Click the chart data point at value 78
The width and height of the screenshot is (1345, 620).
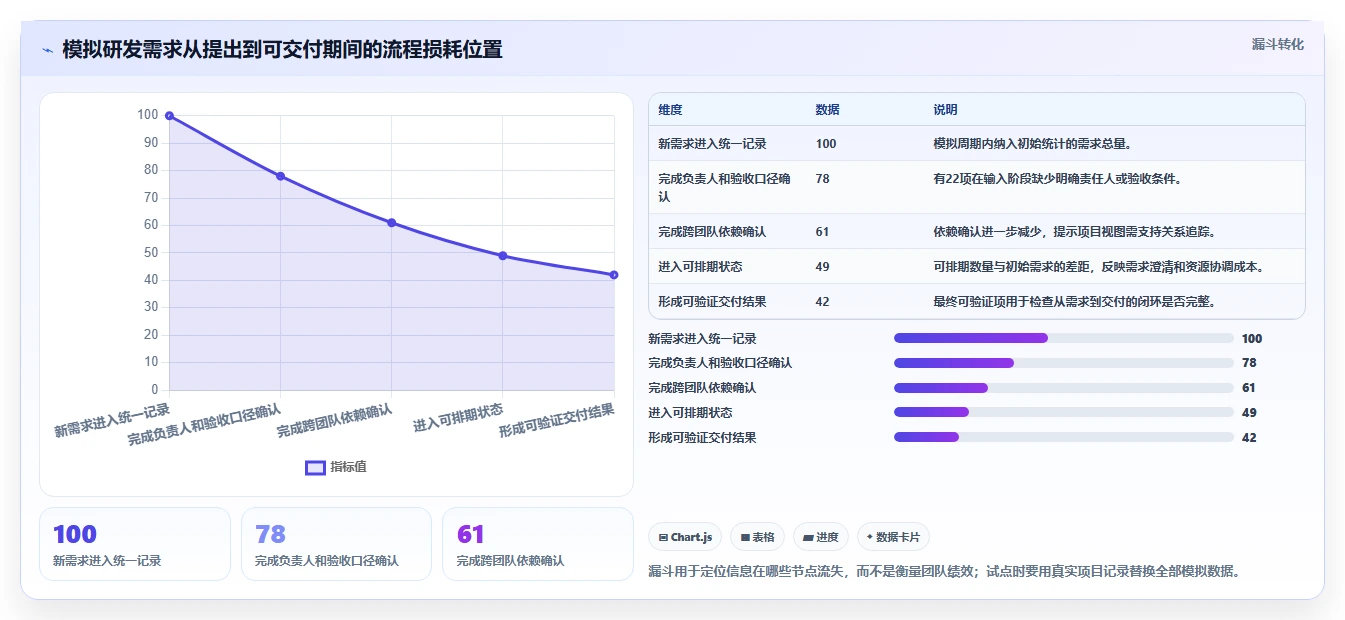click(x=280, y=176)
